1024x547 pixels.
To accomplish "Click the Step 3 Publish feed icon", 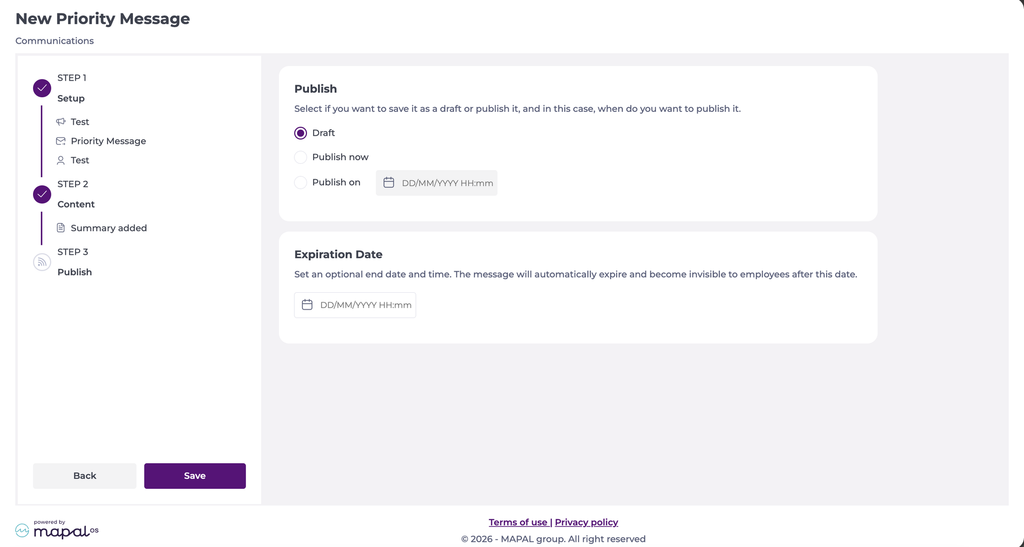I will click(x=42, y=262).
